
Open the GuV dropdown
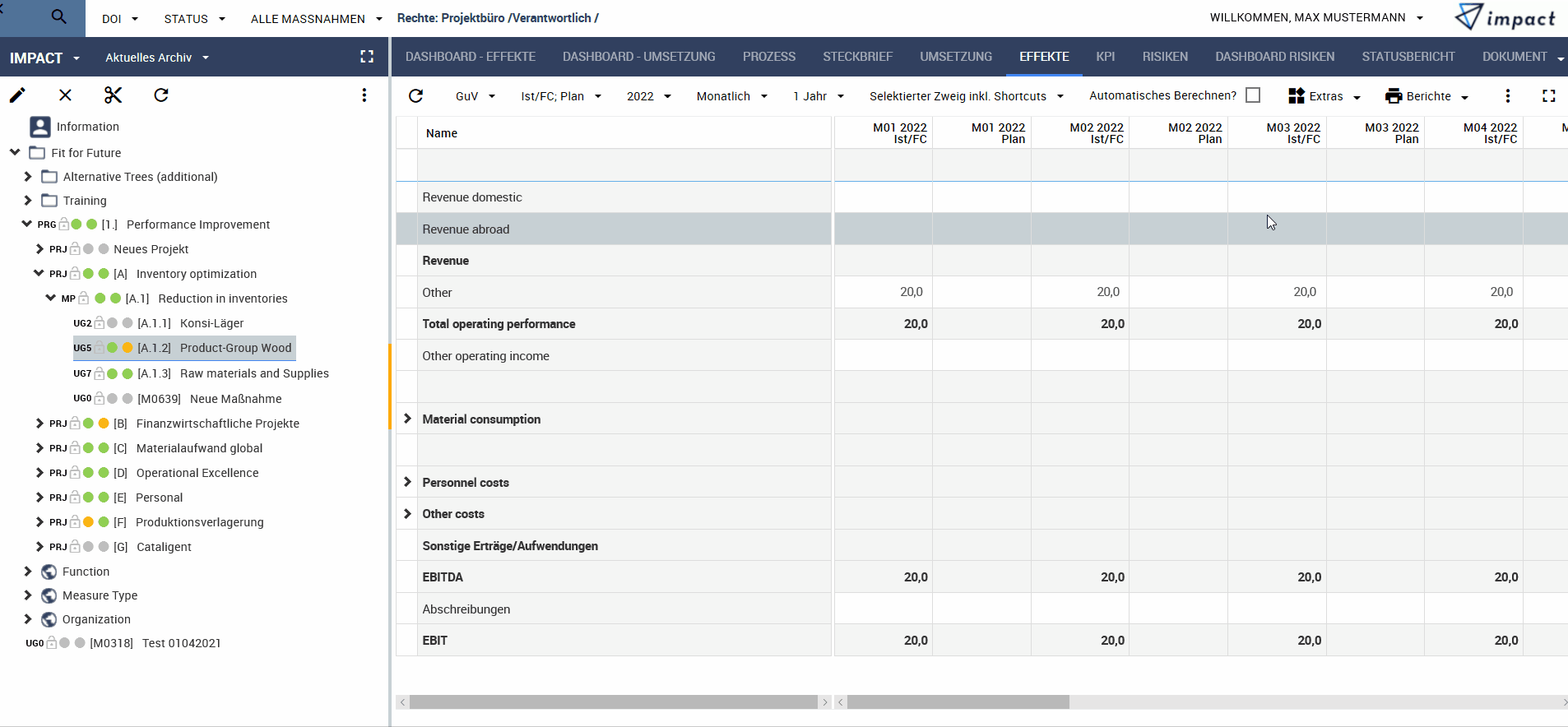[x=476, y=96]
